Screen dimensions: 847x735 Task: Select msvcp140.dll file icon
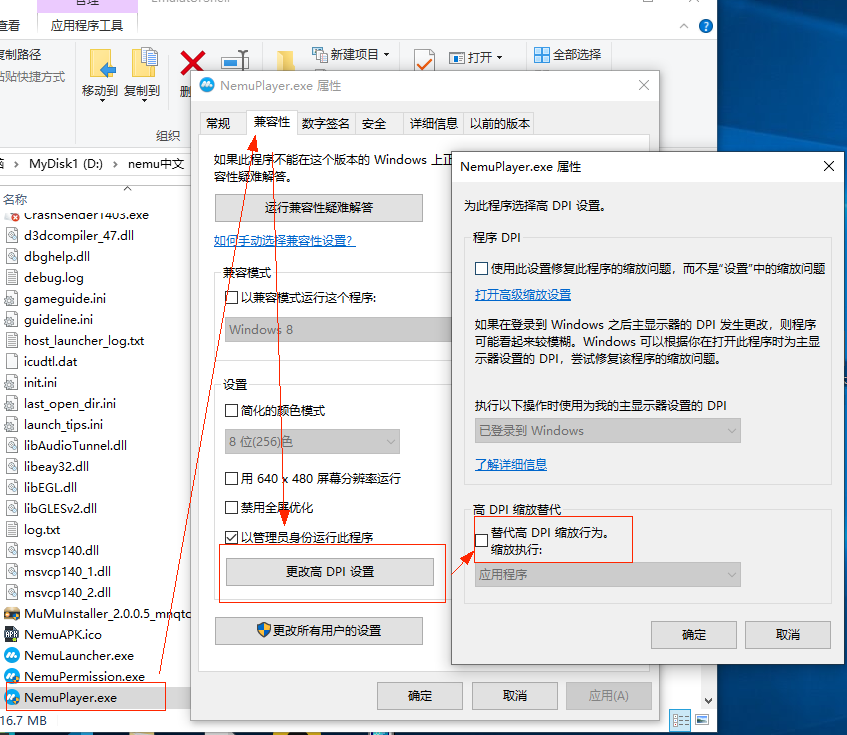(x=12, y=551)
